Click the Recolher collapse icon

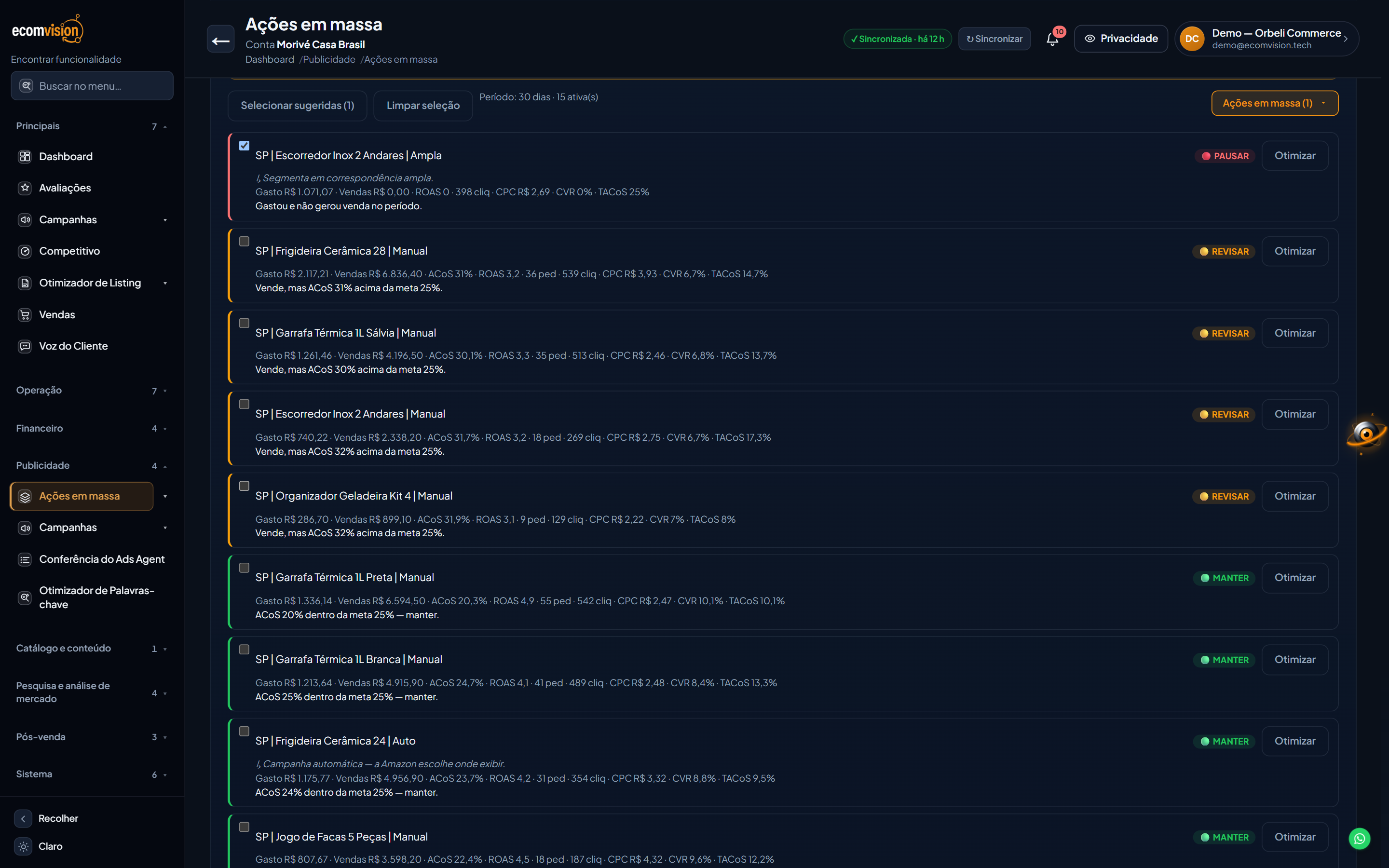coord(23,819)
